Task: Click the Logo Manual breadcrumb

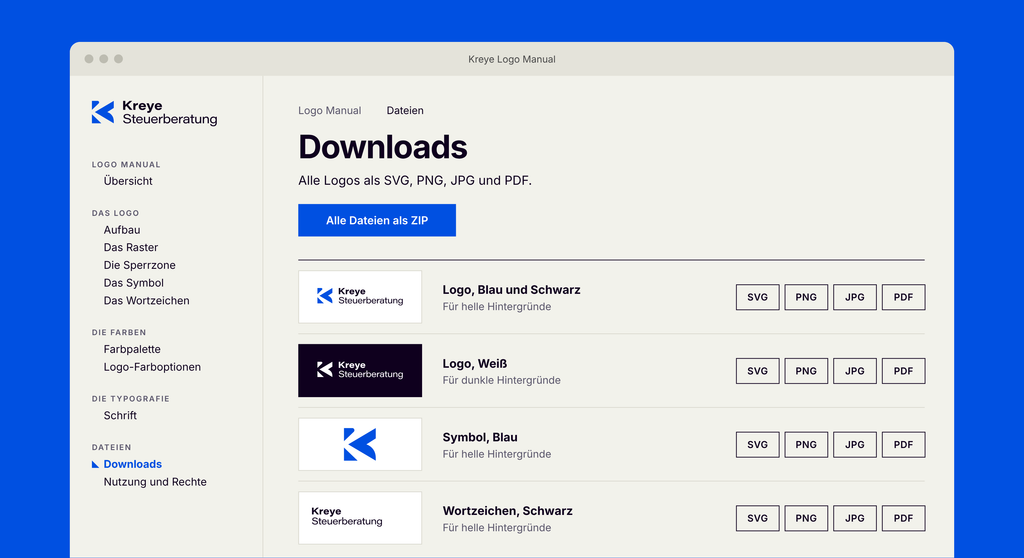Action: point(330,110)
